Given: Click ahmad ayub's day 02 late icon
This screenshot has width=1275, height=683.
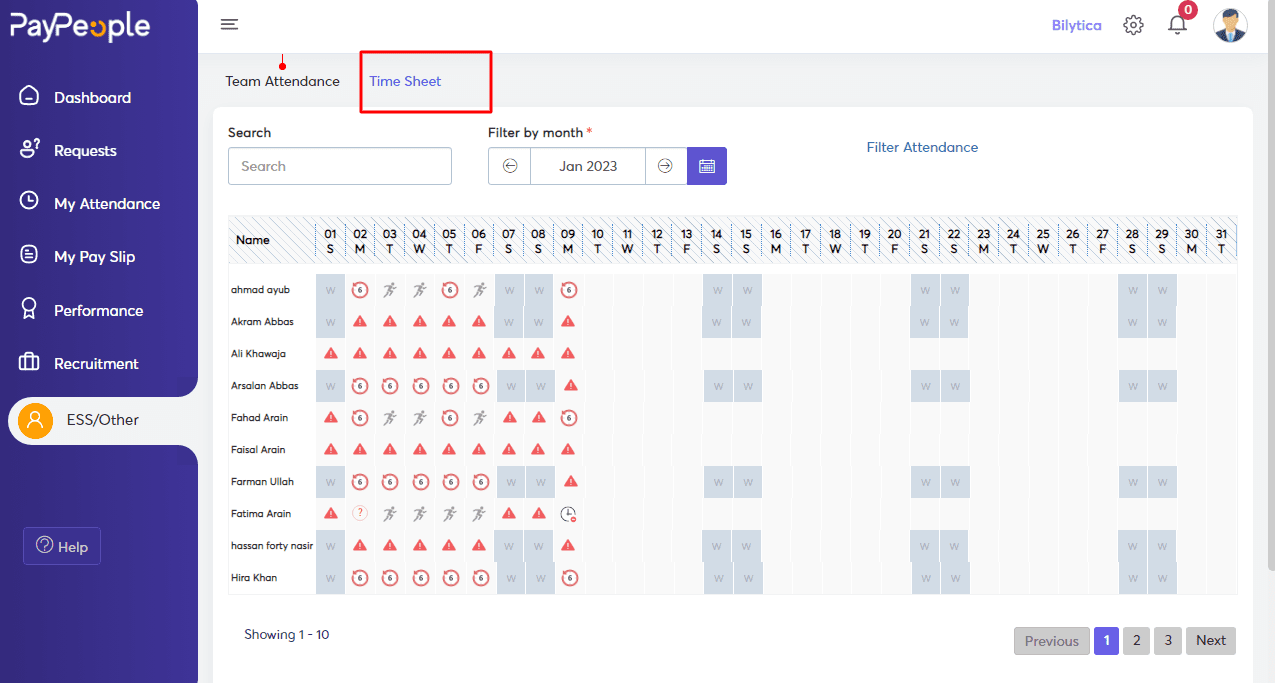Looking at the screenshot, I should 360,290.
